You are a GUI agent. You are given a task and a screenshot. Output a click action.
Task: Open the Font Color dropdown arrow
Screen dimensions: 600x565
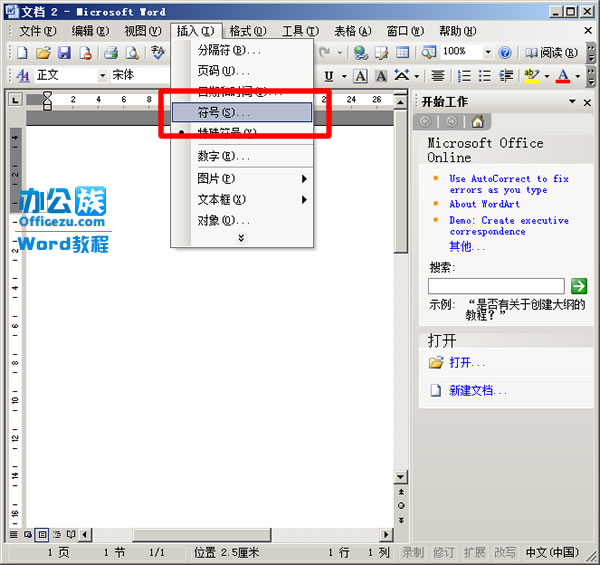click(578, 76)
